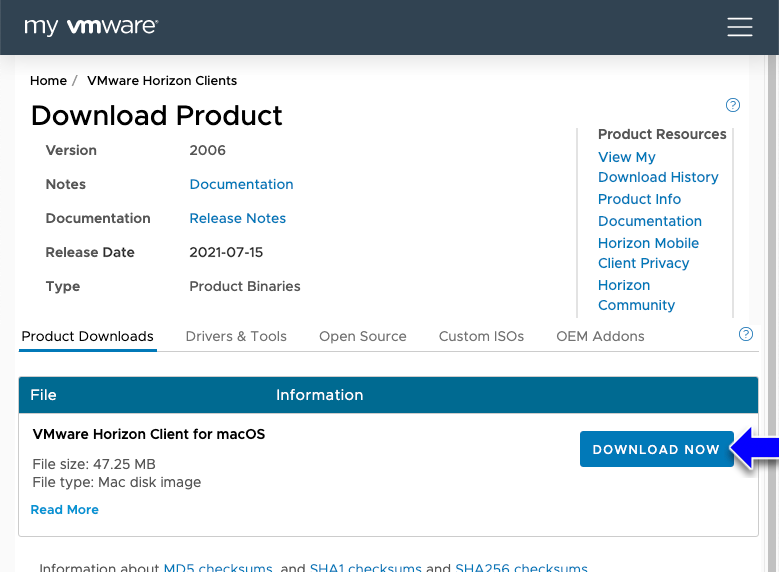Open Horizon Community link
The width and height of the screenshot is (779, 572).
coord(636,295)
